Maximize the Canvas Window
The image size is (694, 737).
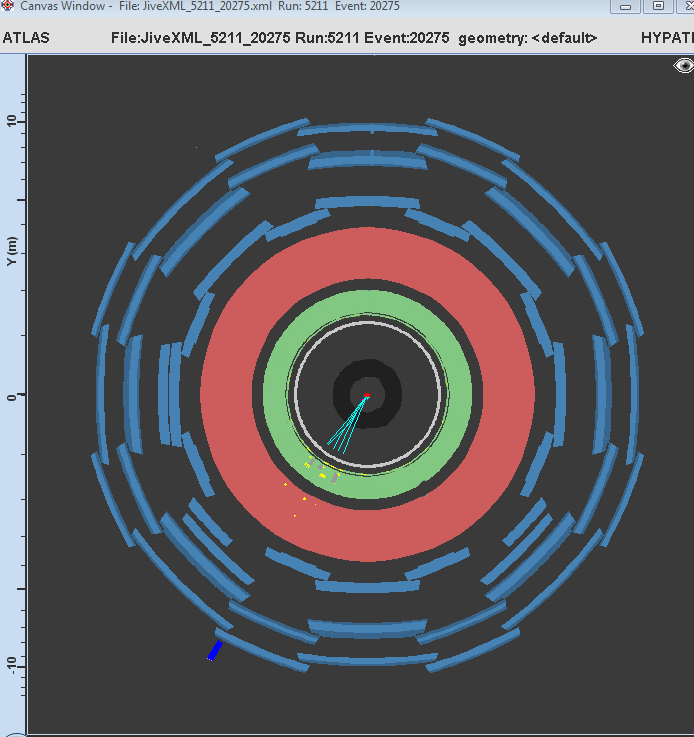pyautogui.click(x=658, y=6)
